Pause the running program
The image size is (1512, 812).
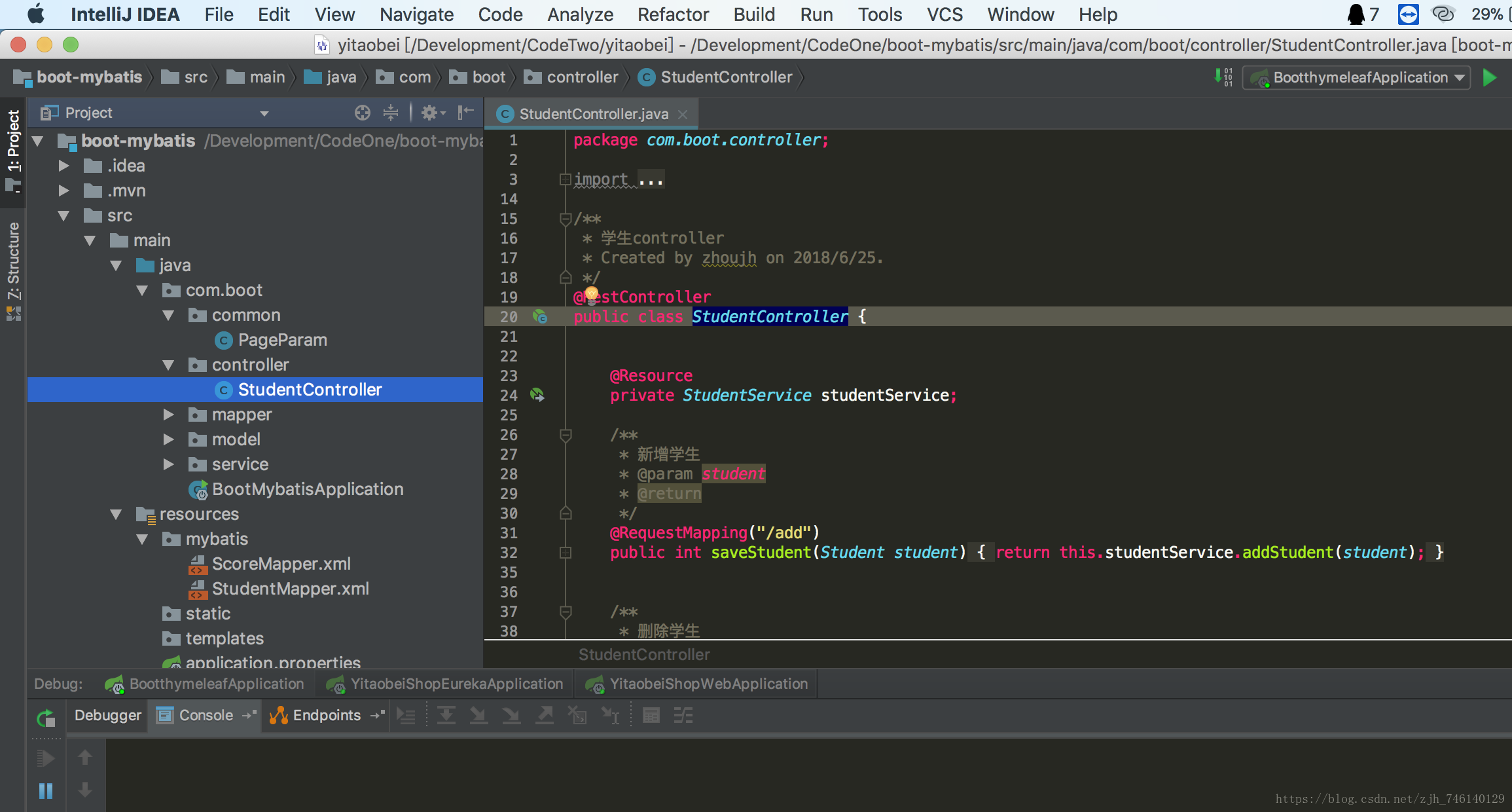(x=46, y=791)
